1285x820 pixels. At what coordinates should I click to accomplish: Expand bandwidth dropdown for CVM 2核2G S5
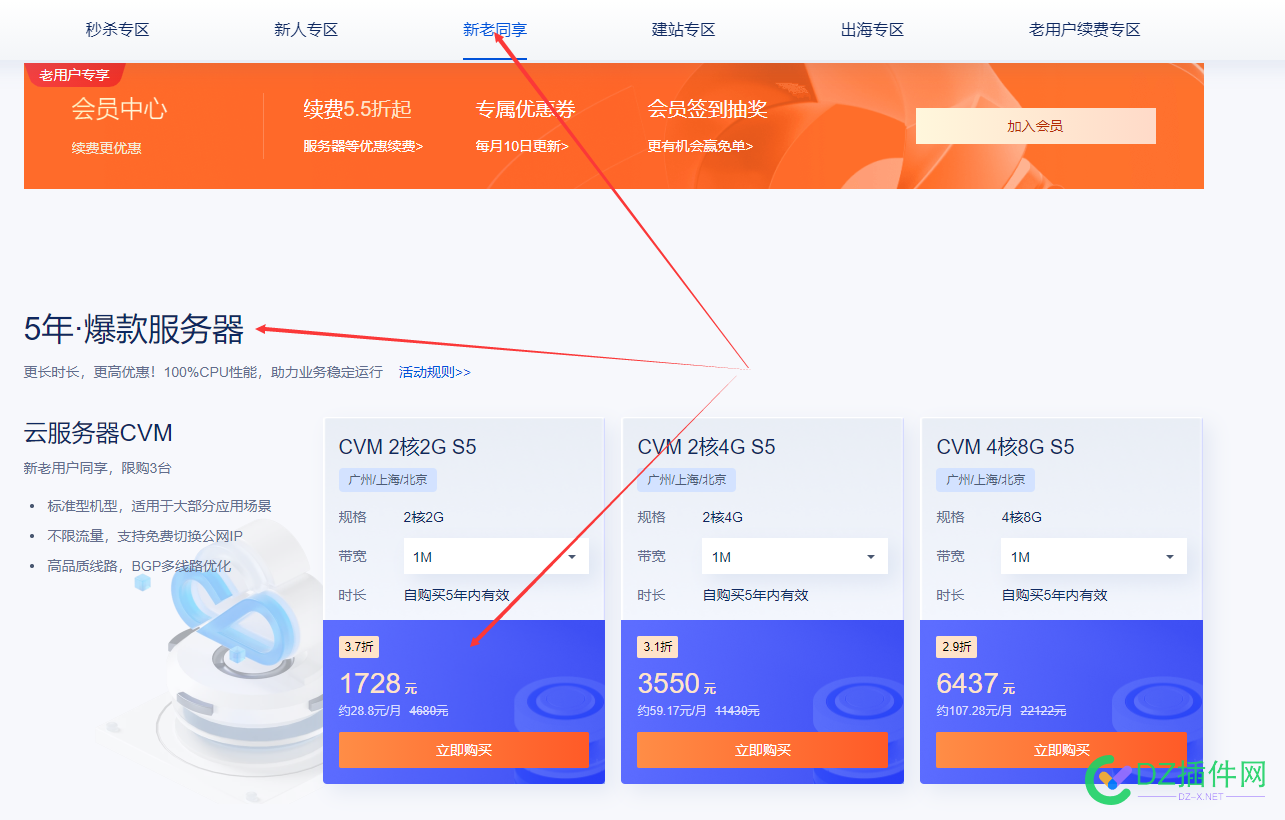496,556
